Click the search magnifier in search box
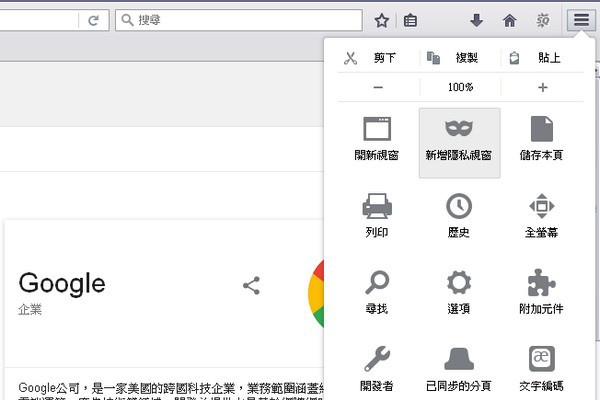 click(127, 20)
